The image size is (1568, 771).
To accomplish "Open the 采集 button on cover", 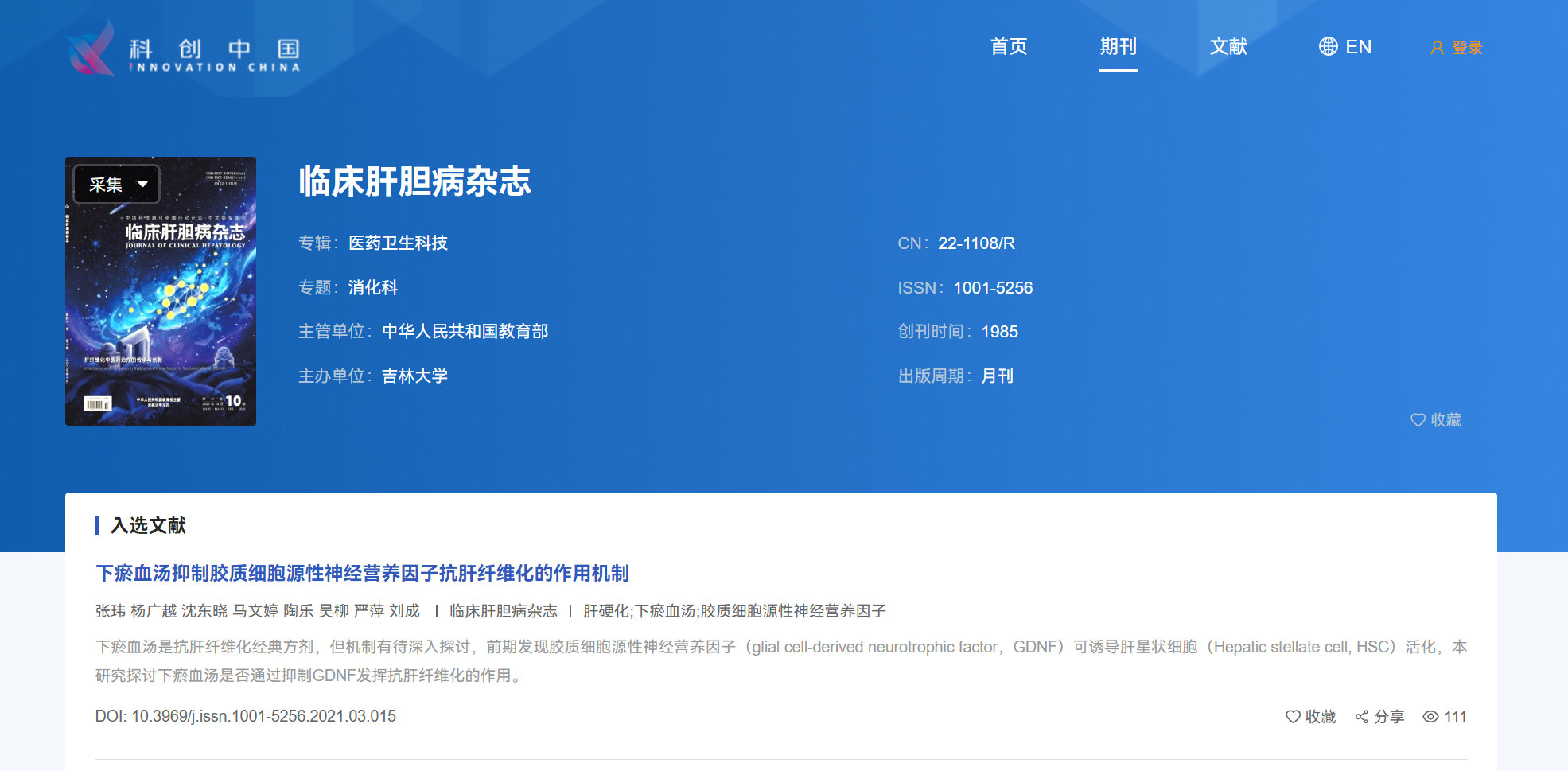I will click(x=106, y=185).
